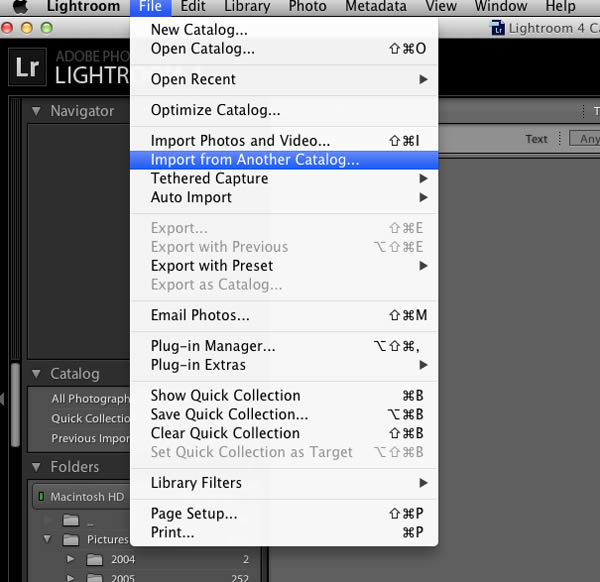Select Show Quick Collection

click(x=284, y=396)
